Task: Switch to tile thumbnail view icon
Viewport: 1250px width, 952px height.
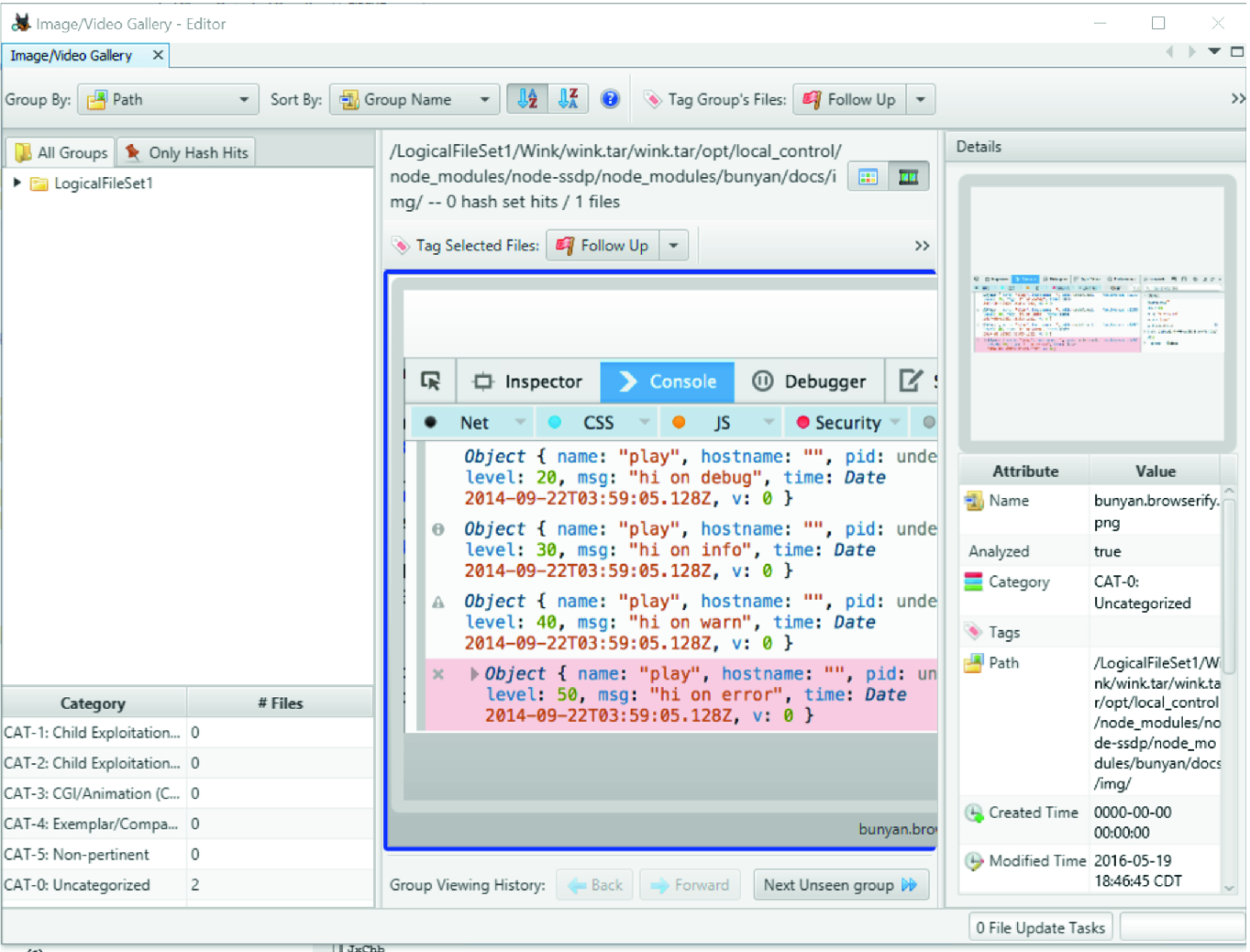Action: tap(868, 176)
